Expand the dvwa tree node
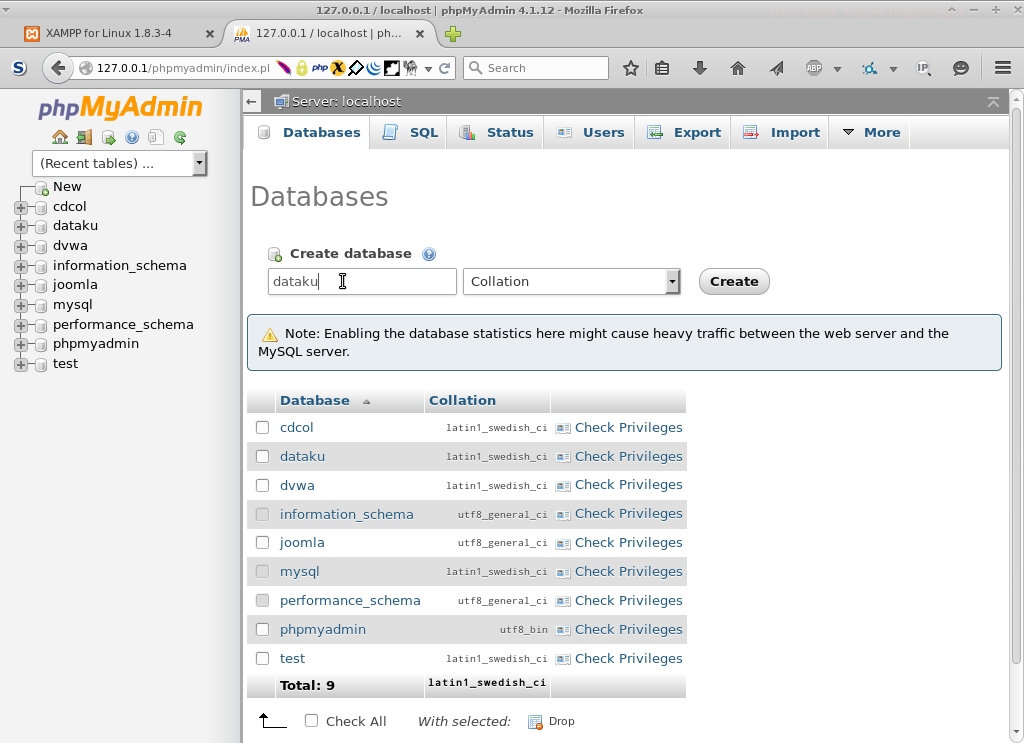Viewport: 1024px width, 743px height. 21,247
